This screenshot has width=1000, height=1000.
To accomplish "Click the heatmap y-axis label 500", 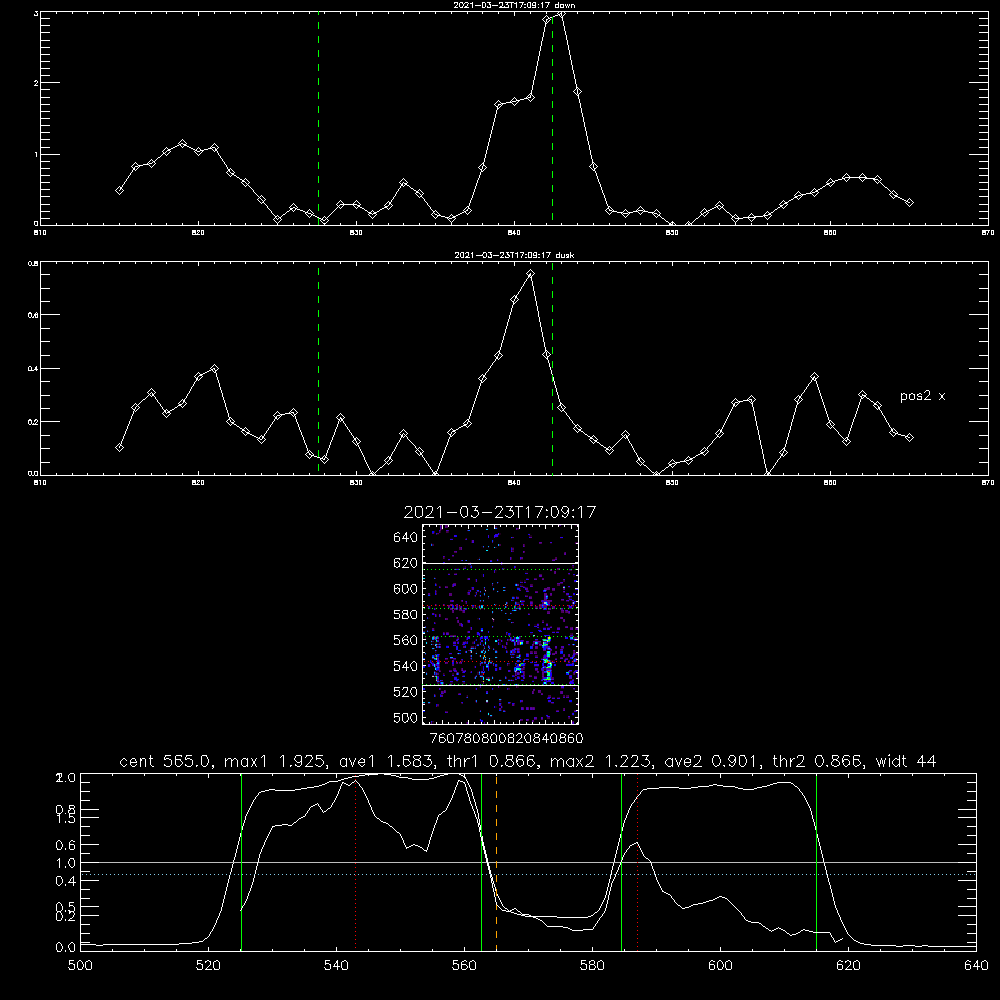I will tap(406, 718).
